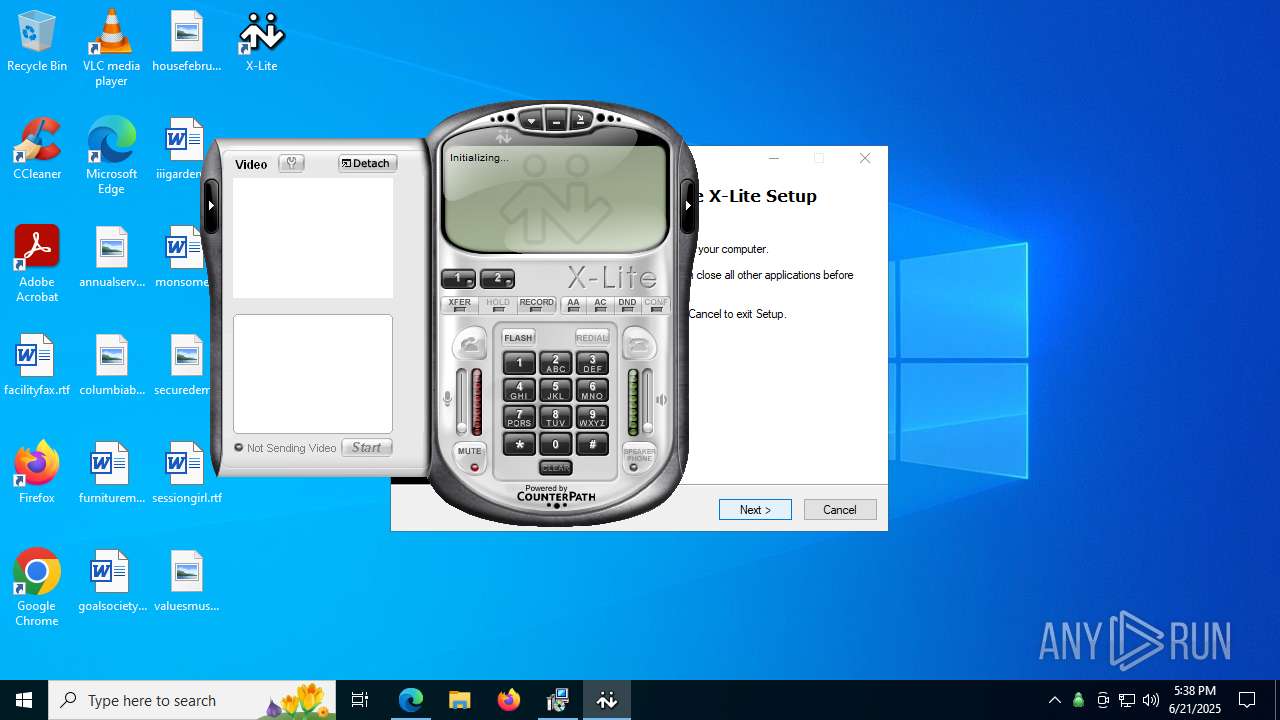Dial 4 GHI on the keypad
The image size is (1280, 720).
point(519,391)
